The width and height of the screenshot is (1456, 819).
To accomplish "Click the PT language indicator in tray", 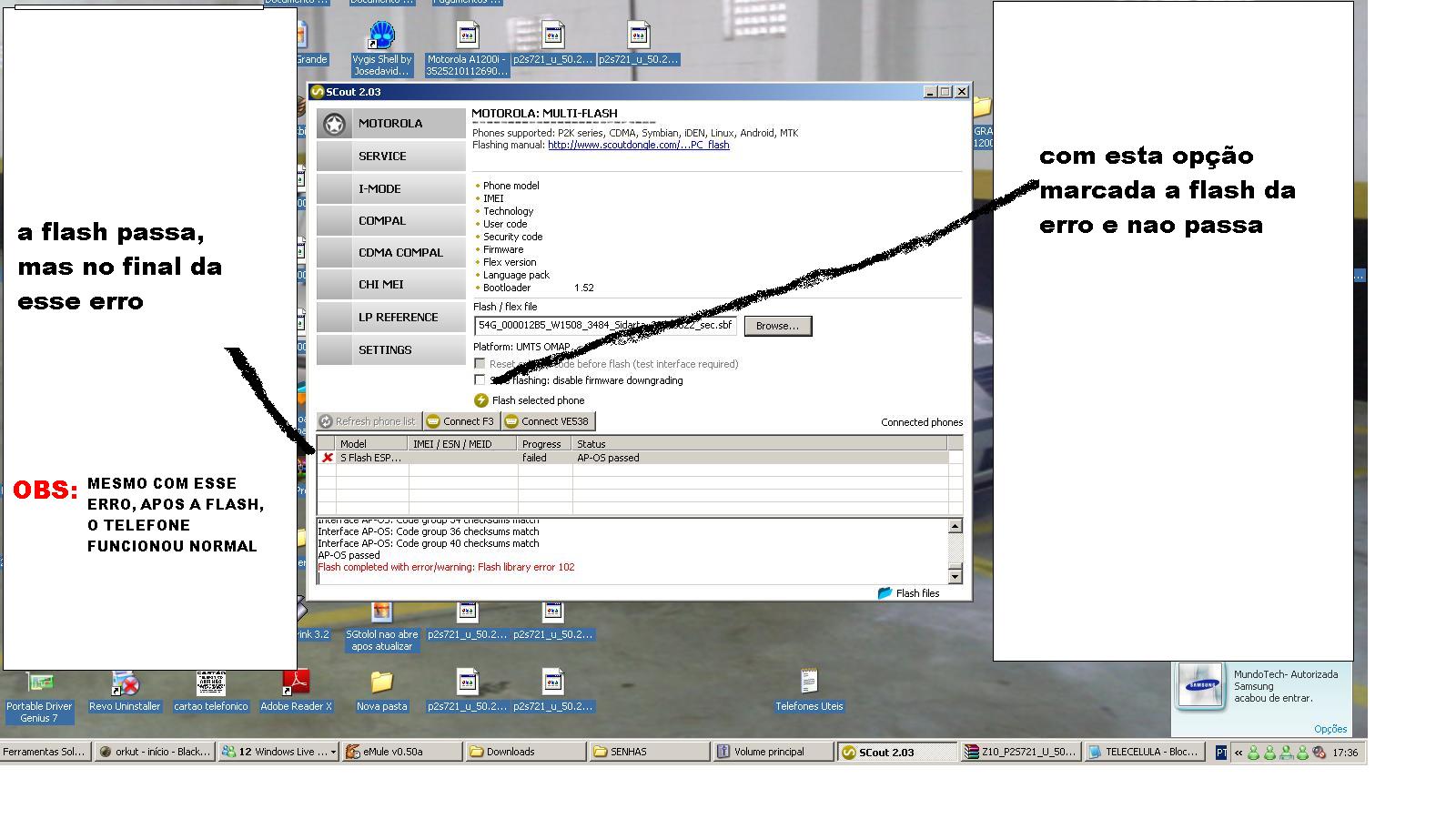I will [1221, 753].
